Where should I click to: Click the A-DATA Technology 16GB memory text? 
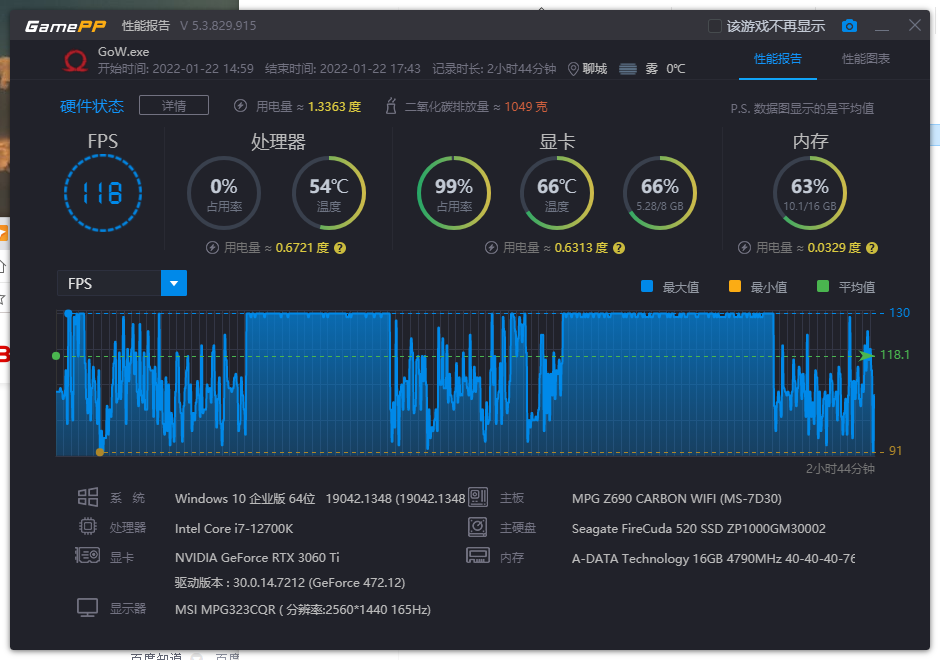713,559
